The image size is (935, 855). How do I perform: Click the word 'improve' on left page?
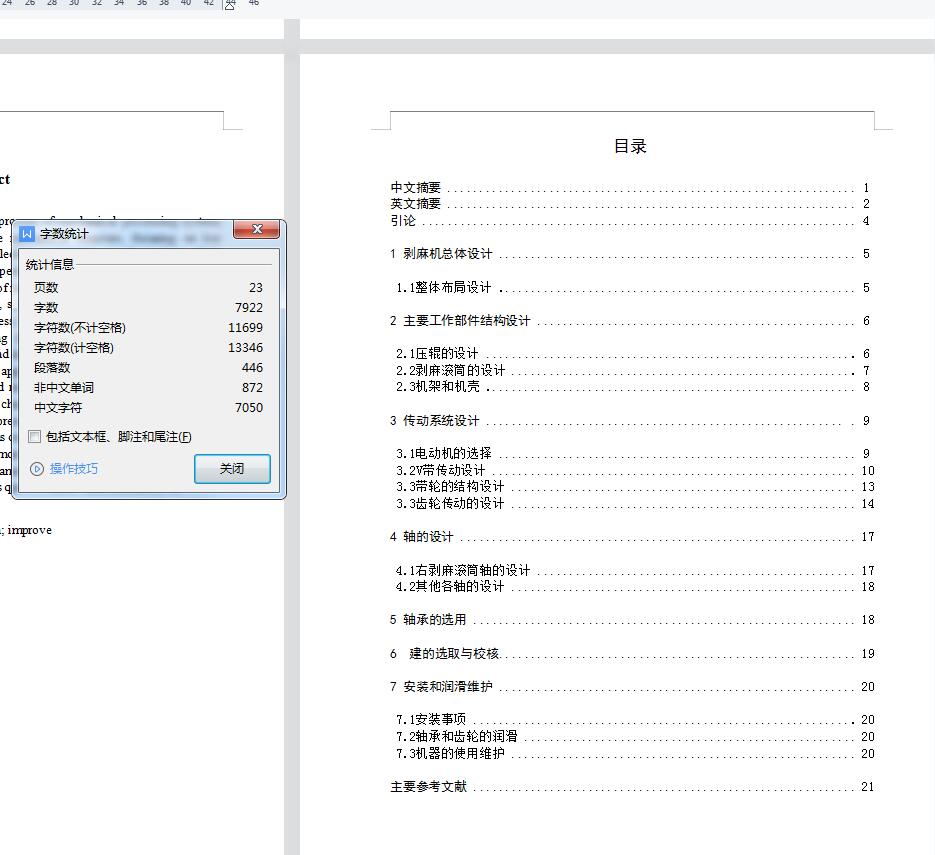coord(30,531)
